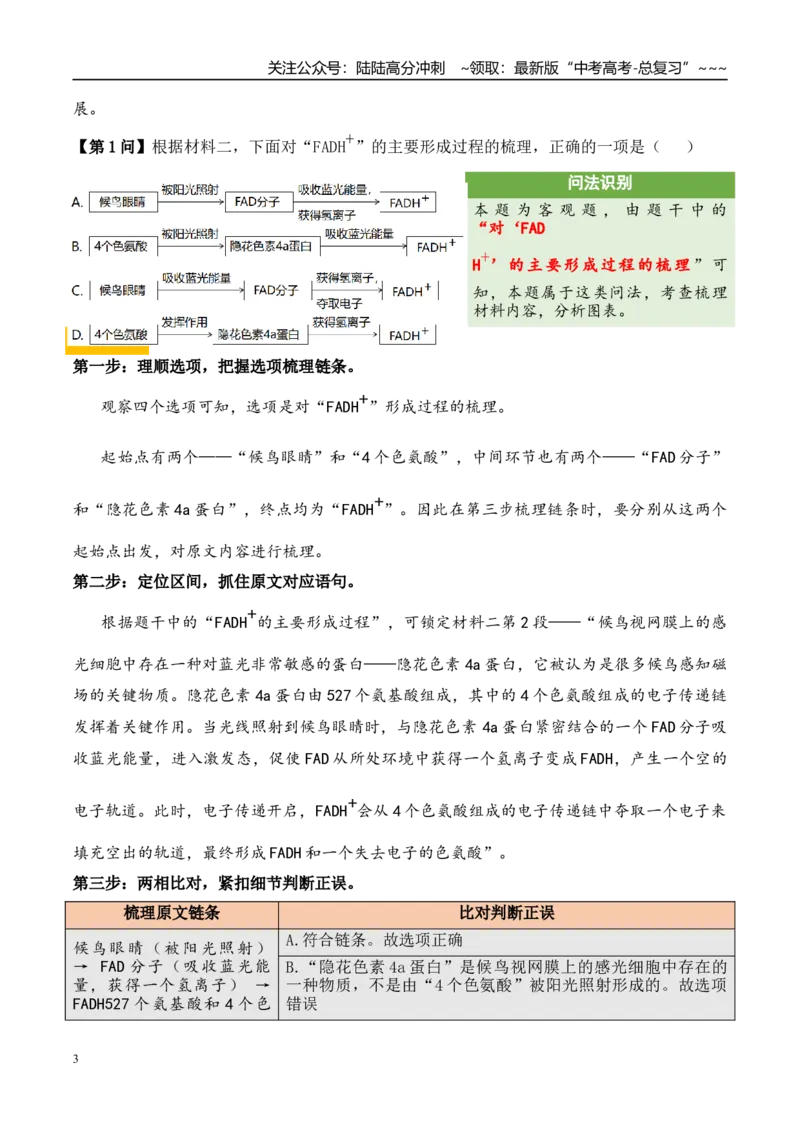Click the table cell "A.符合链条。故选项正确"
The image size is (800, 1132).
tap(507, 941)
